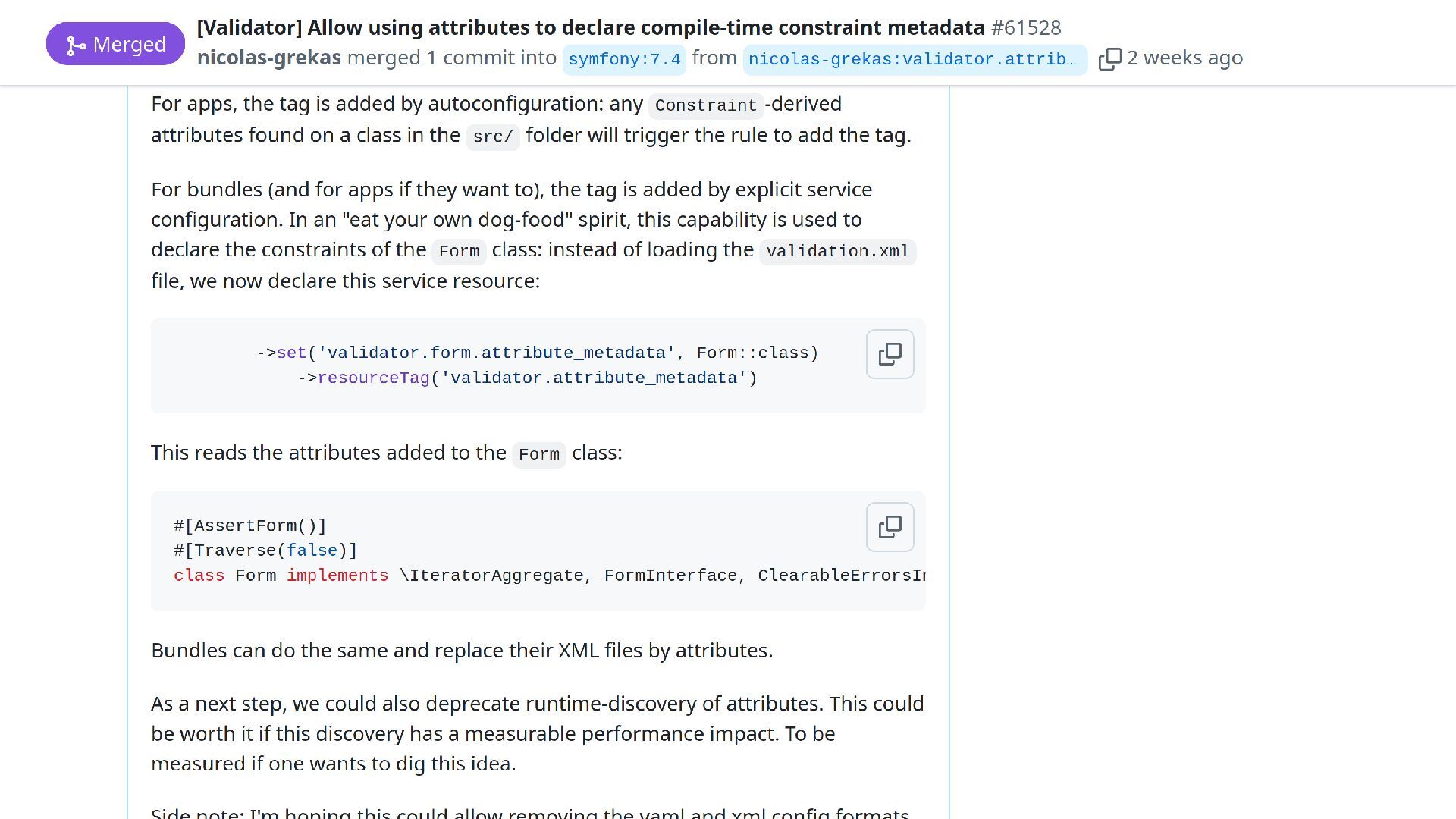Image resolution: width=1456 pixels, height=819 pixels.
Task: Click the 'Form' code label before 'class: instead'
Action: click(459, 252)
